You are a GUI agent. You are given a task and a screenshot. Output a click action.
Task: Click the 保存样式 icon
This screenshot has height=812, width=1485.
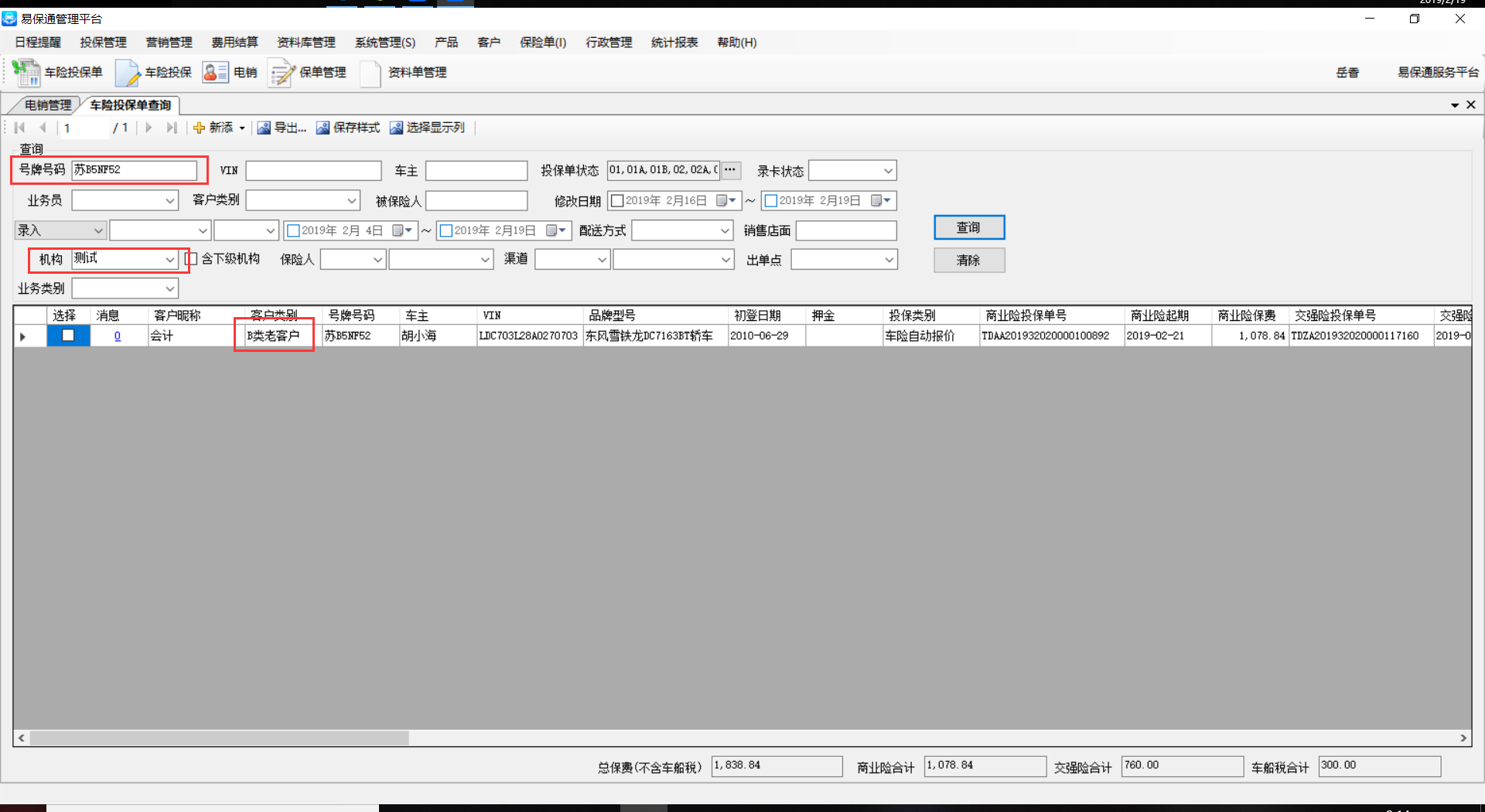coord(323,128)
